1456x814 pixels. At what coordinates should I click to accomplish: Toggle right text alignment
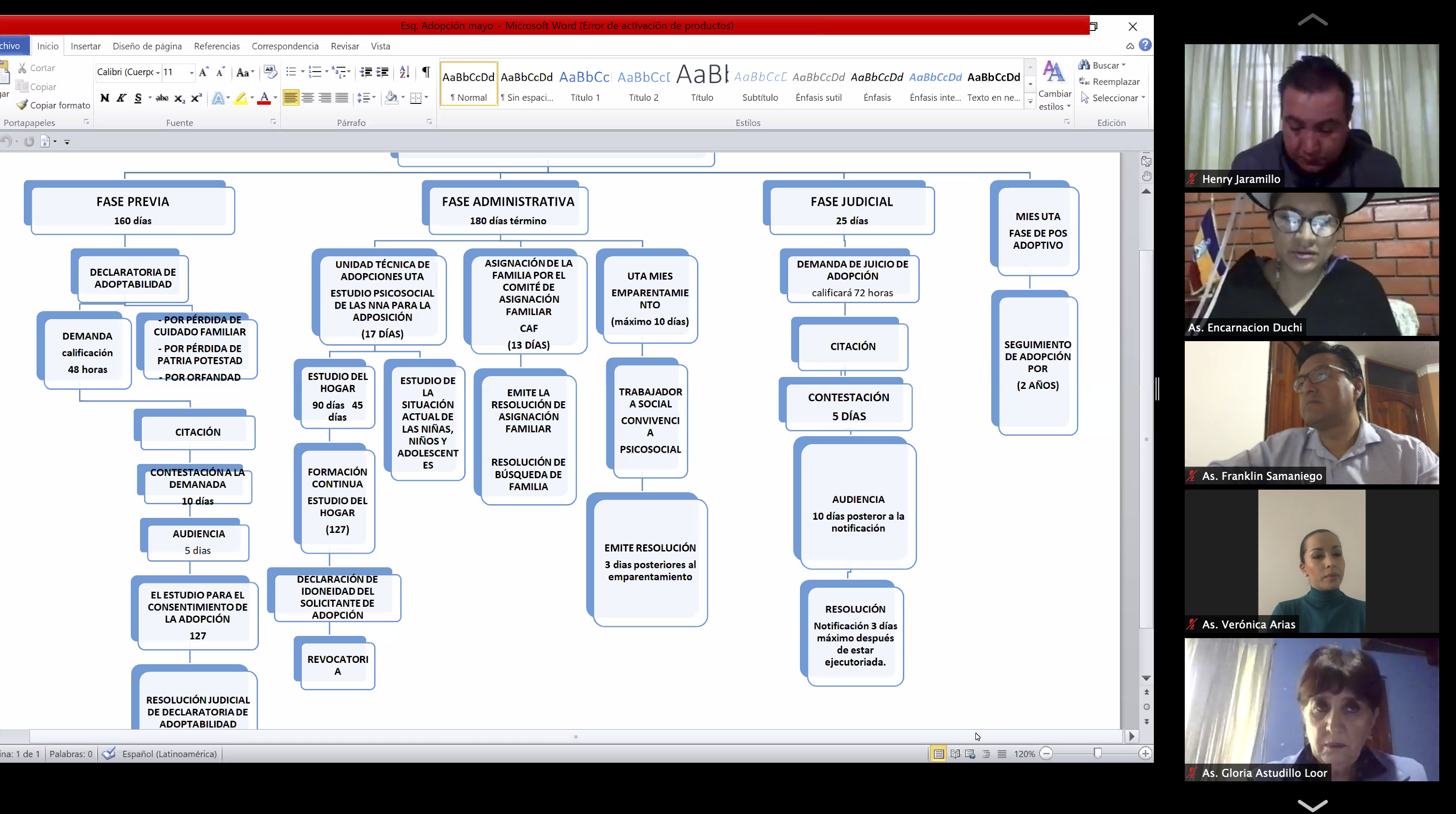coord(324,98)
